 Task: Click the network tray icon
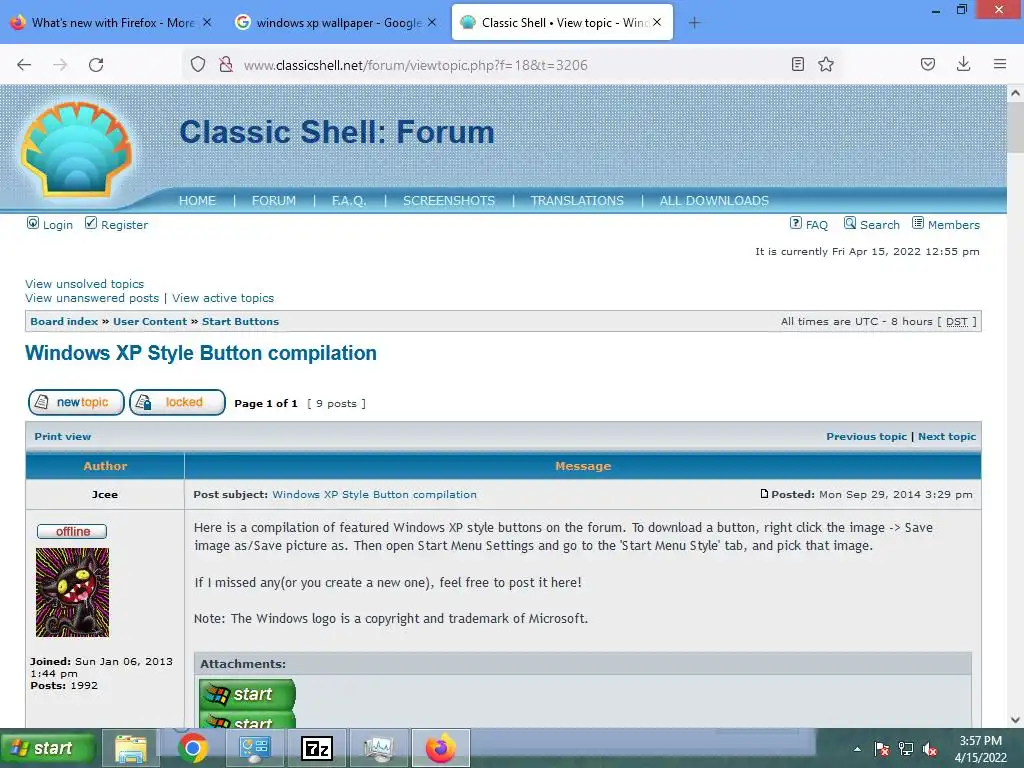pyautogui.click(x=906, y=749)
